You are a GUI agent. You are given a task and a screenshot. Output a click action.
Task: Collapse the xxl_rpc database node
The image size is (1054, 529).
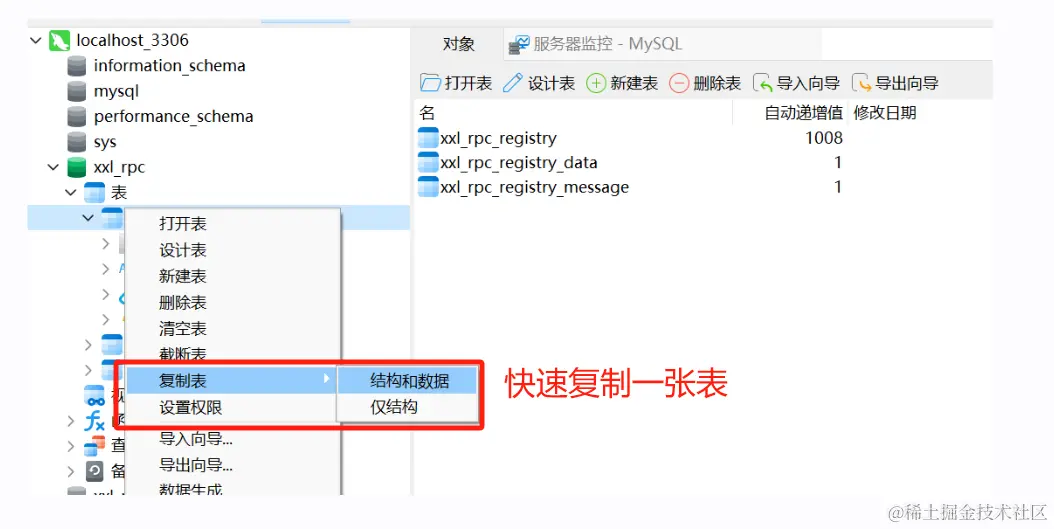(x=53, y=167)
